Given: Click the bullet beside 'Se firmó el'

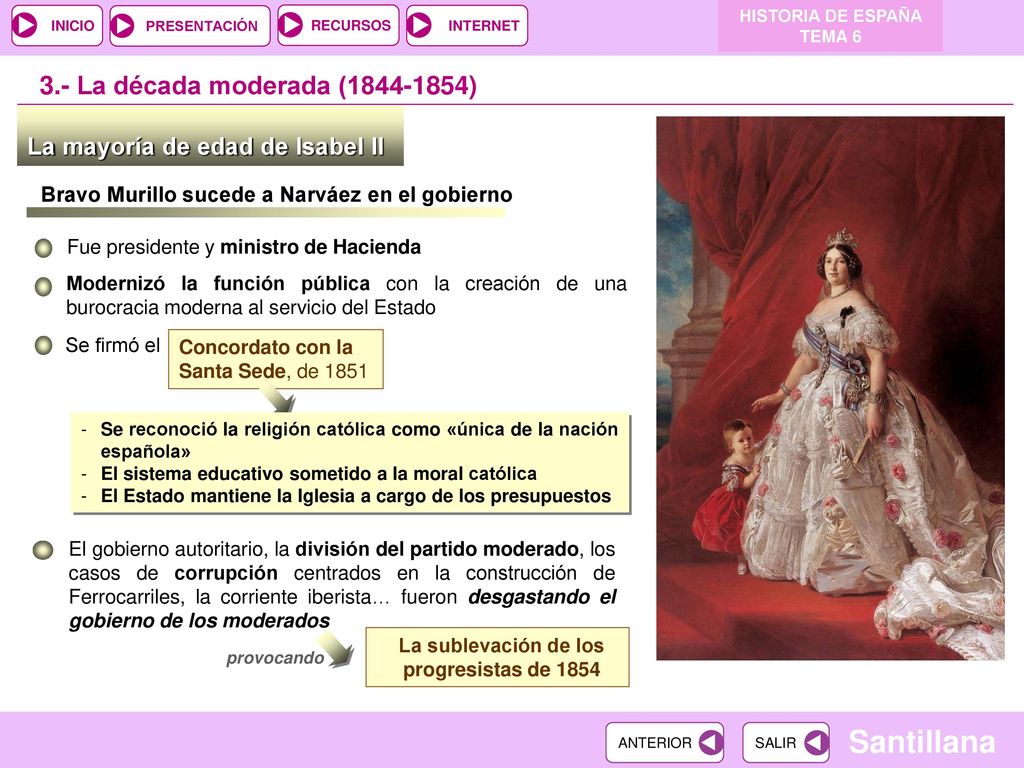Looking at the screenshot, I should click(44, 345).
